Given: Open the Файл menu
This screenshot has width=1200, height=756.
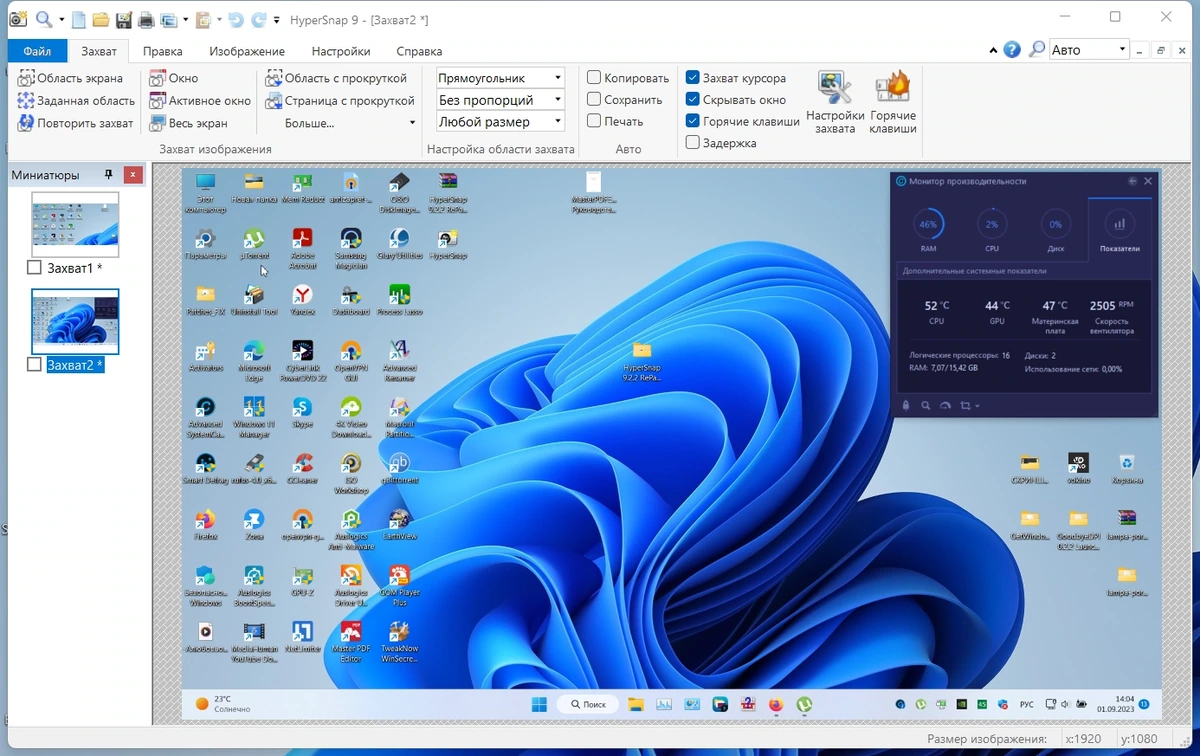Looking at the screenshot, I should (x=37, y=51).
